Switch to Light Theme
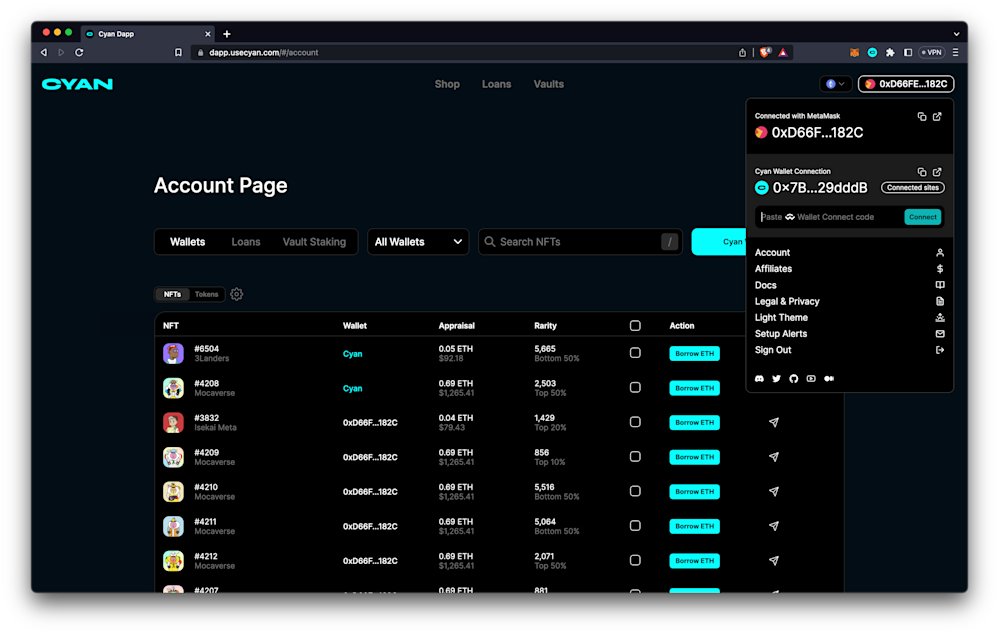Screen dimensions: 999x634 click(849, 317)
